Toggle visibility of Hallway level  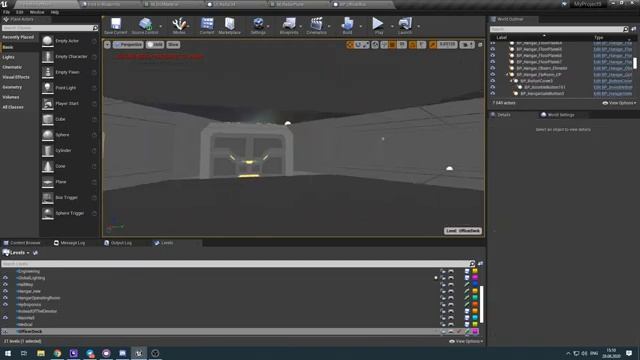[x=5, y=284]
